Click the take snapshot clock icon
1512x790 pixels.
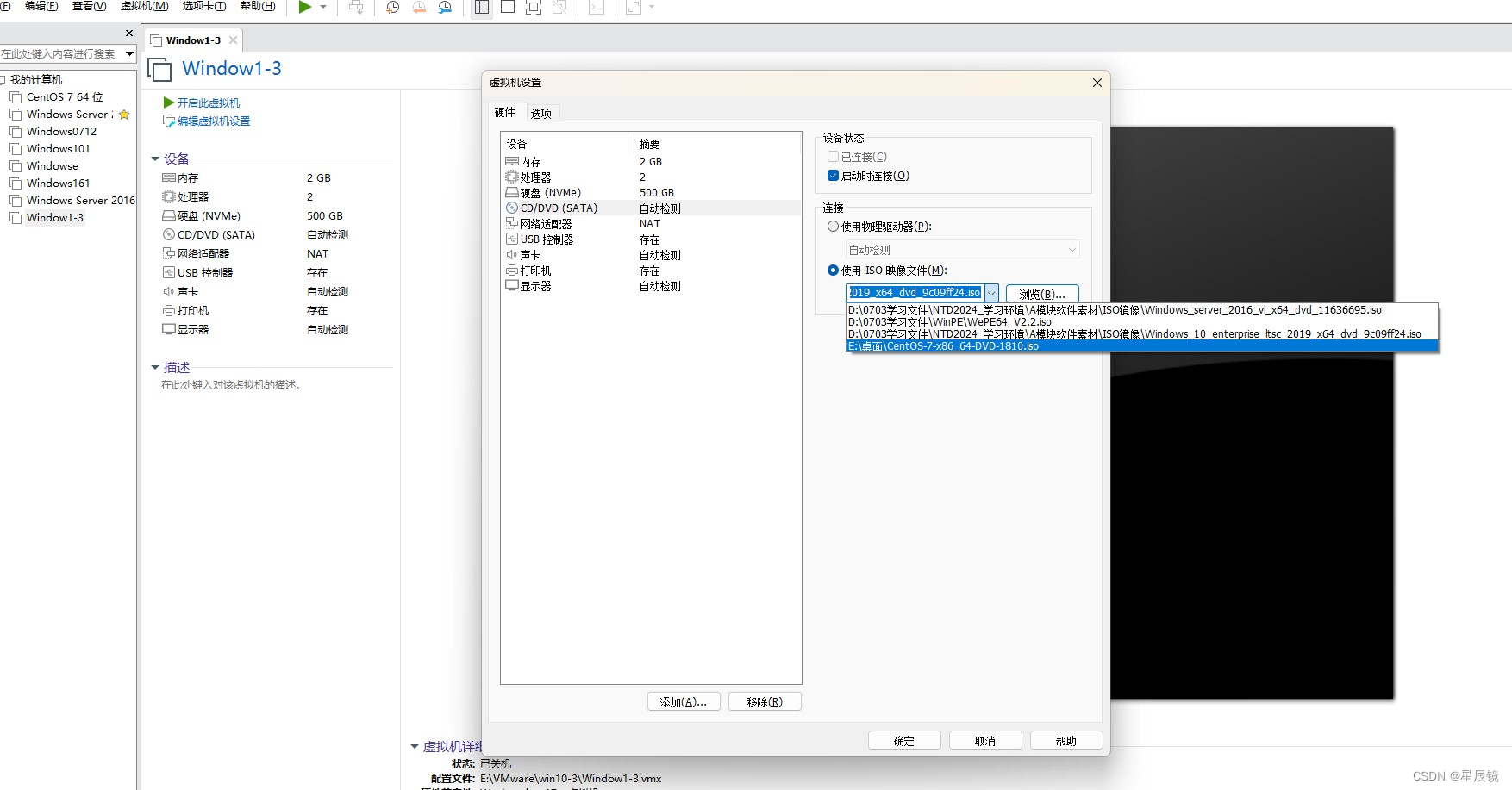[393, 7]
